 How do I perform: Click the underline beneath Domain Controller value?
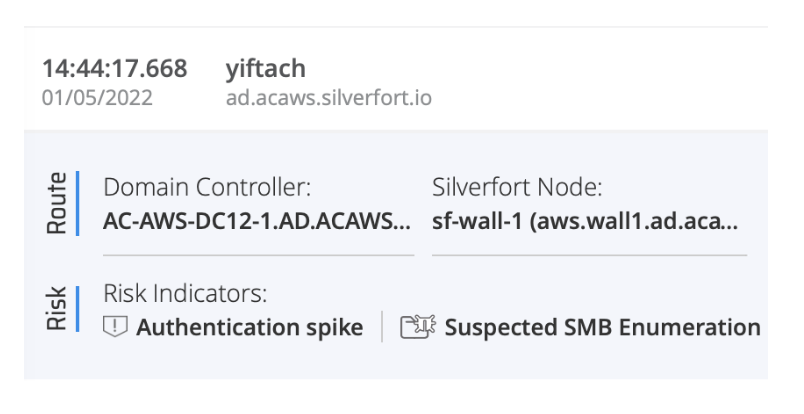[258, 255]
